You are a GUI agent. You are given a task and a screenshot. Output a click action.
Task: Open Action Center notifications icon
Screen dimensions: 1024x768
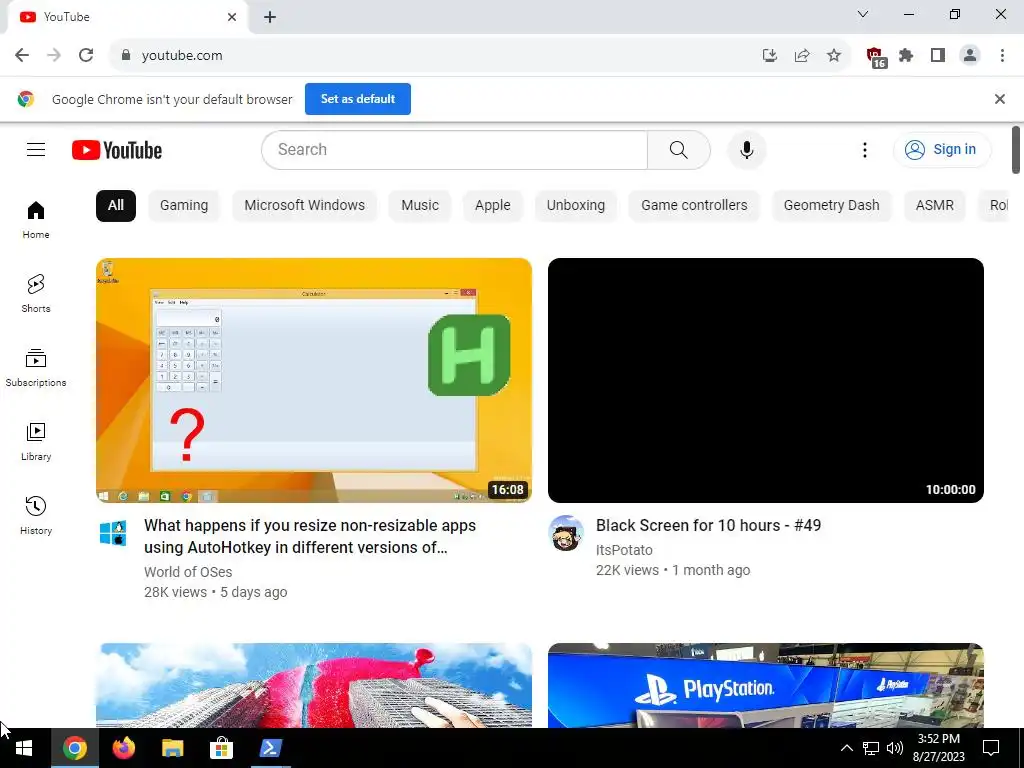991,748
